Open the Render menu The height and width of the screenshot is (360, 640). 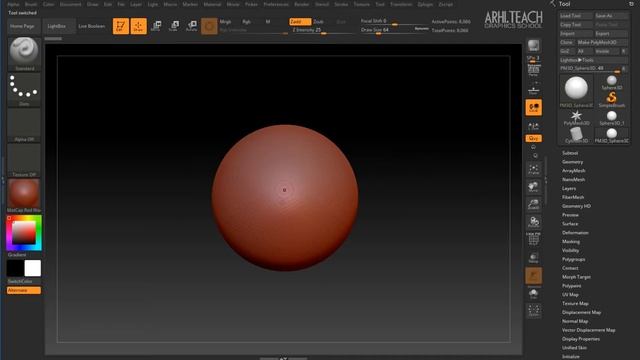pyautogui.click(x=302, y=4)
